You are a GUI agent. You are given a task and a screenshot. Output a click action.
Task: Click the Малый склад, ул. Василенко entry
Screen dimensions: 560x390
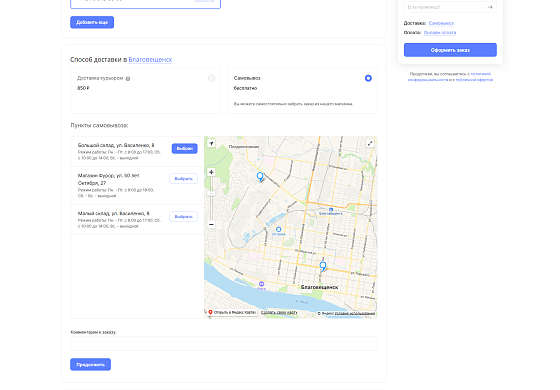click(137, 219)
